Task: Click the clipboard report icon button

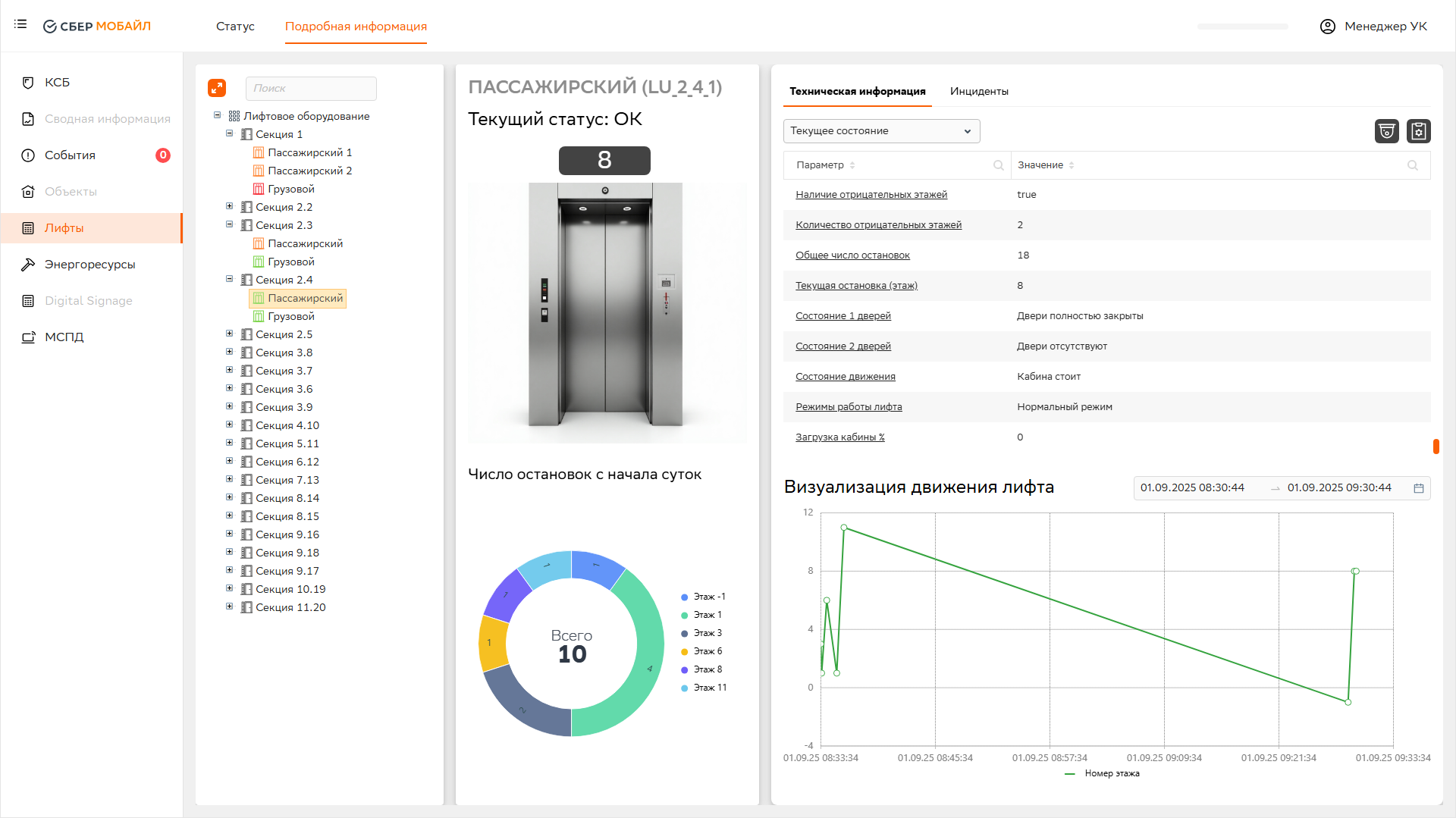Action: [1418, 131]
